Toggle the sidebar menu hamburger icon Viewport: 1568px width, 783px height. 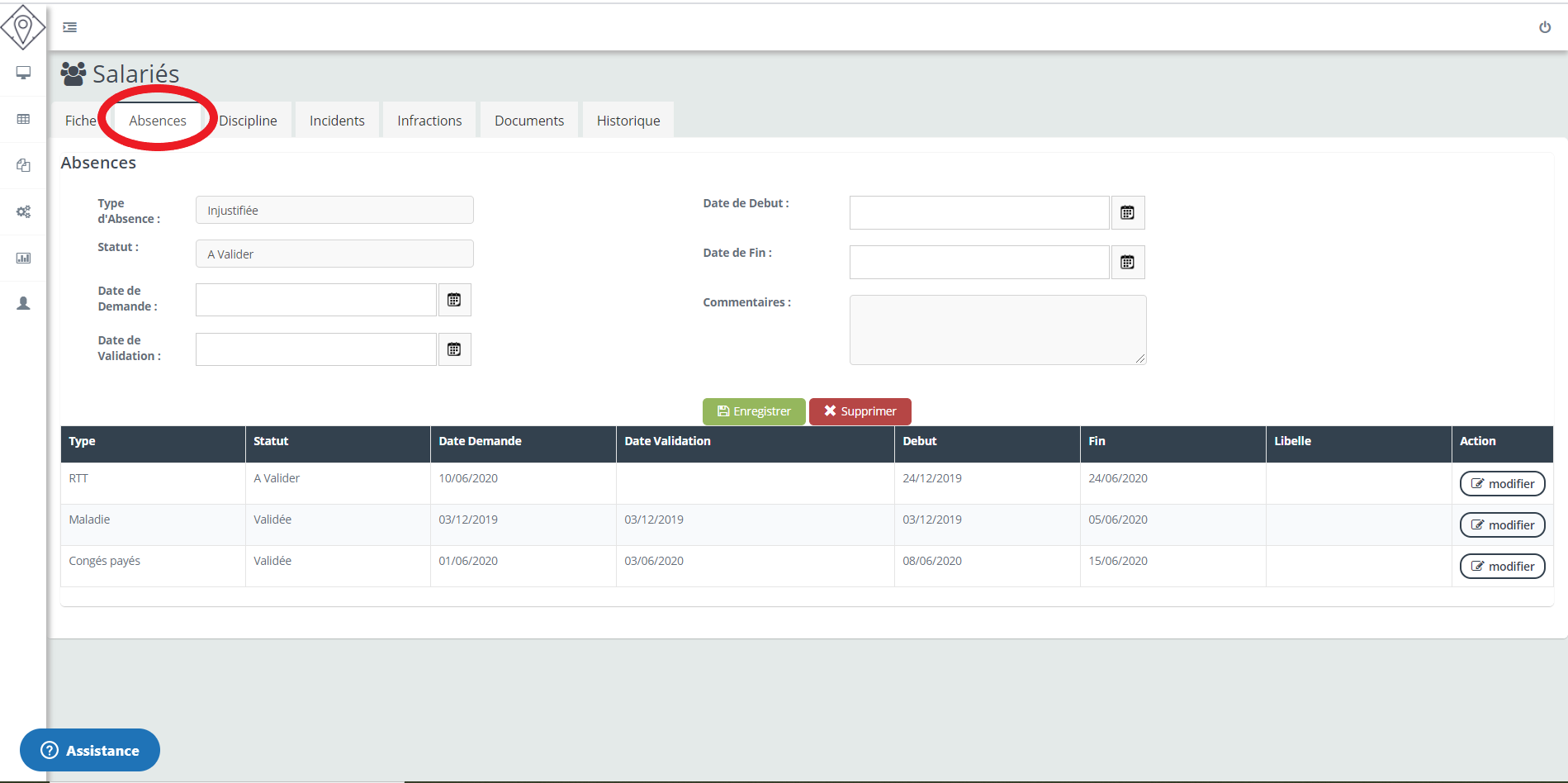70,27
